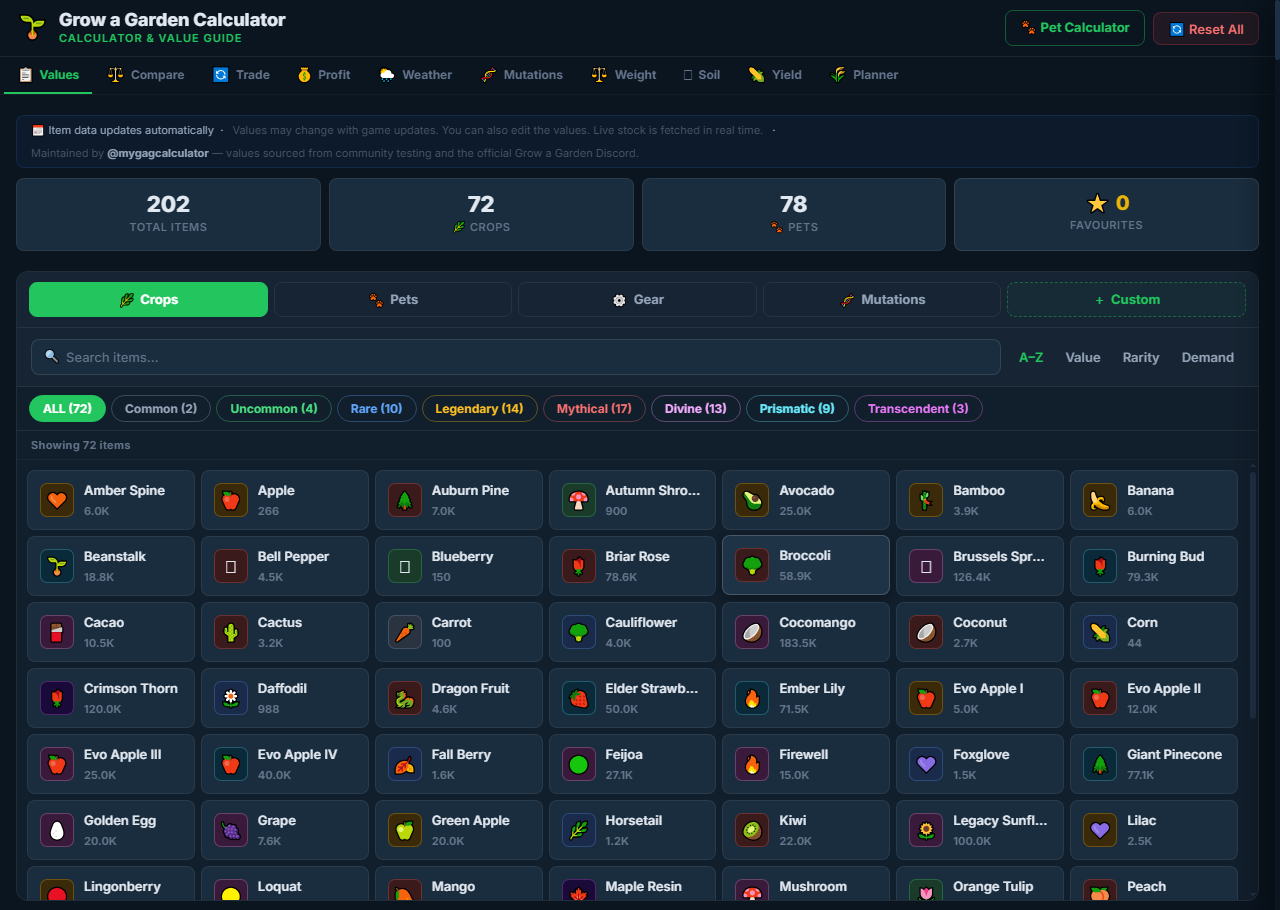Screen dimensions: 1280x910
Task: Switch to the Soil tab
Action: point(701,75)
